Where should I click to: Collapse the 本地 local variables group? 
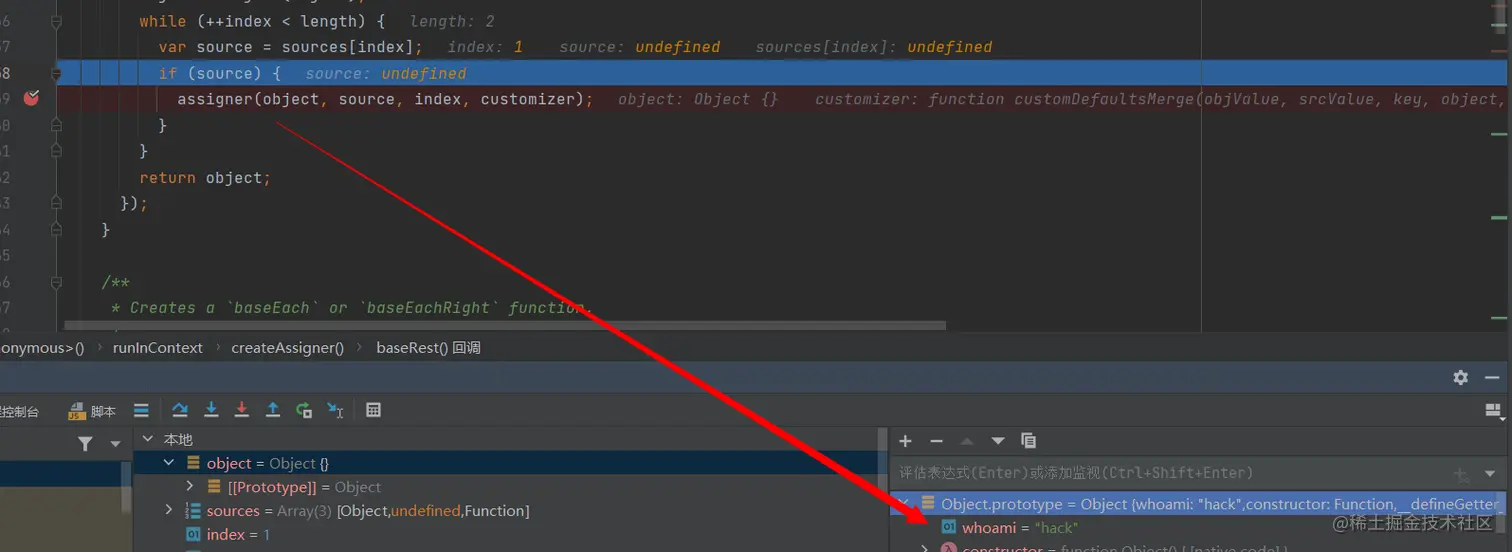coord(148,439)
